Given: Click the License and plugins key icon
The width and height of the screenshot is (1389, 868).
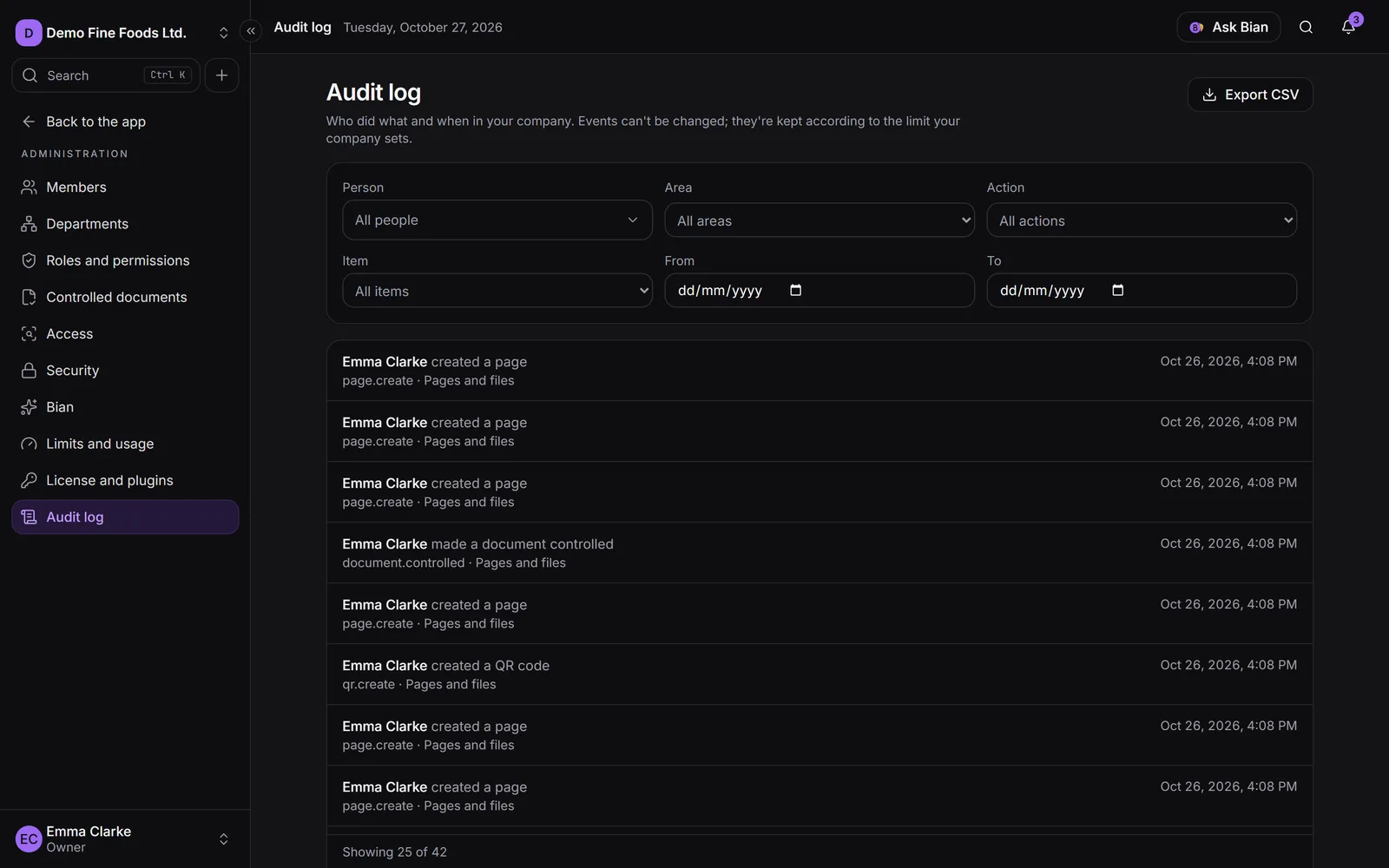Looking at the screenshot, I should pos(29,480).
